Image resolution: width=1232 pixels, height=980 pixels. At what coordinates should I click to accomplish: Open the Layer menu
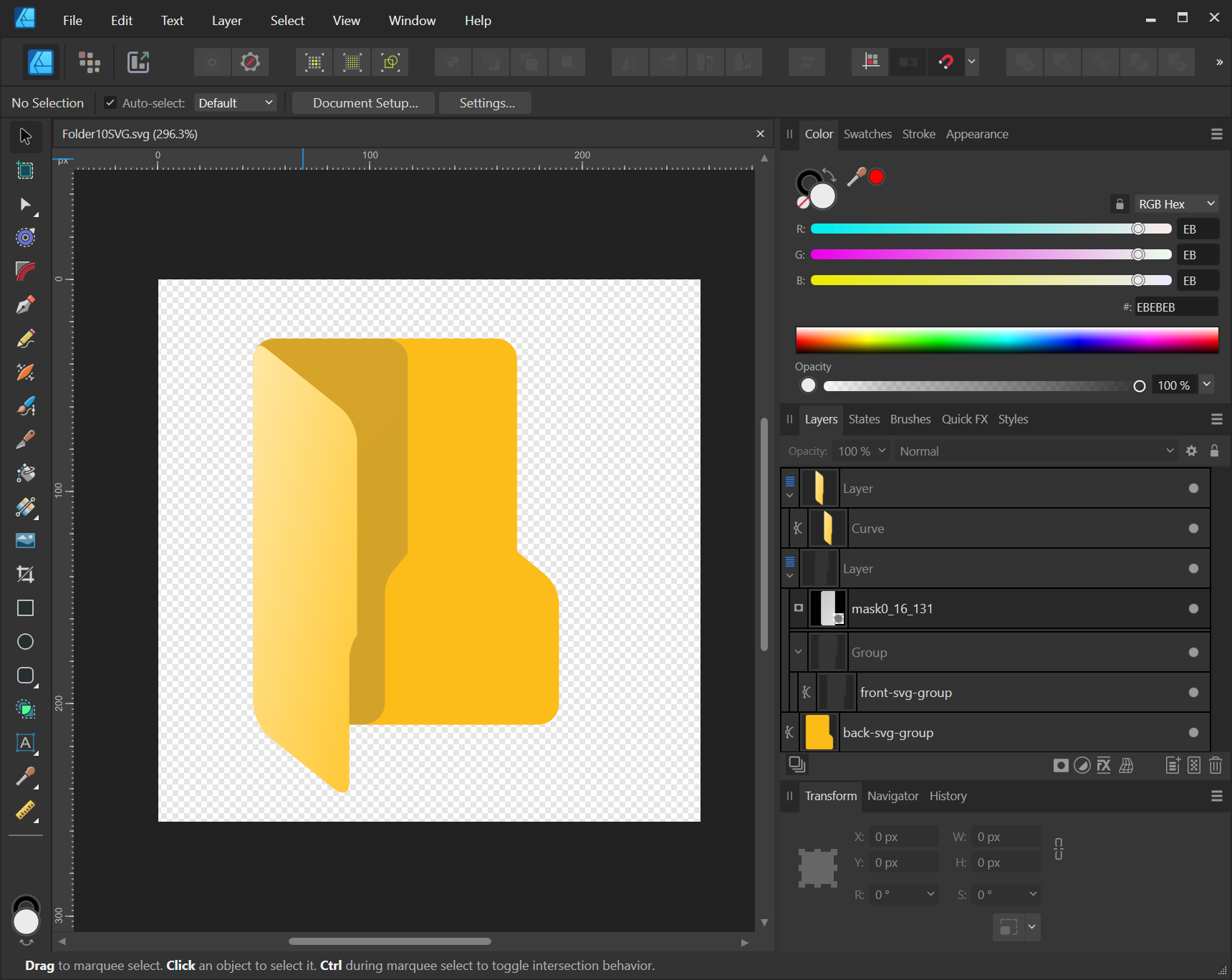pos(226,21)
